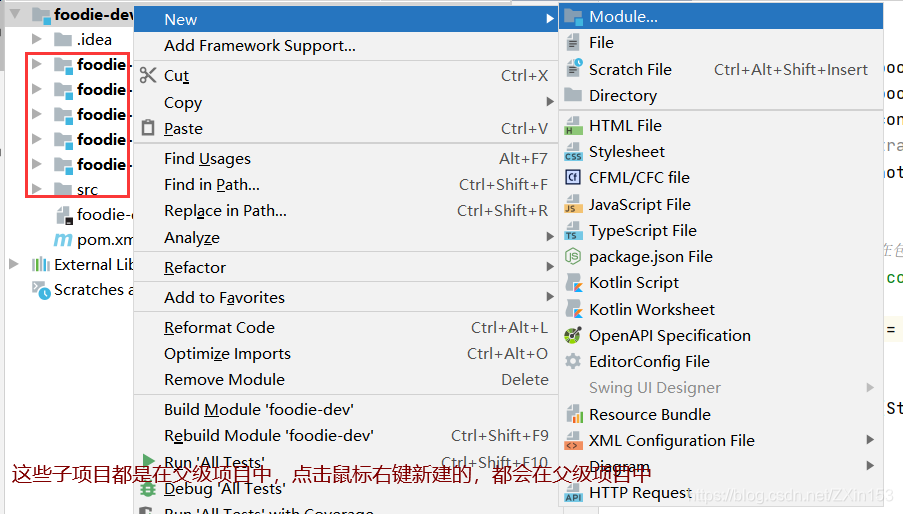Choose Remove Module entry
The width and height of the screenshot is (903, 514).
(346, 379)
